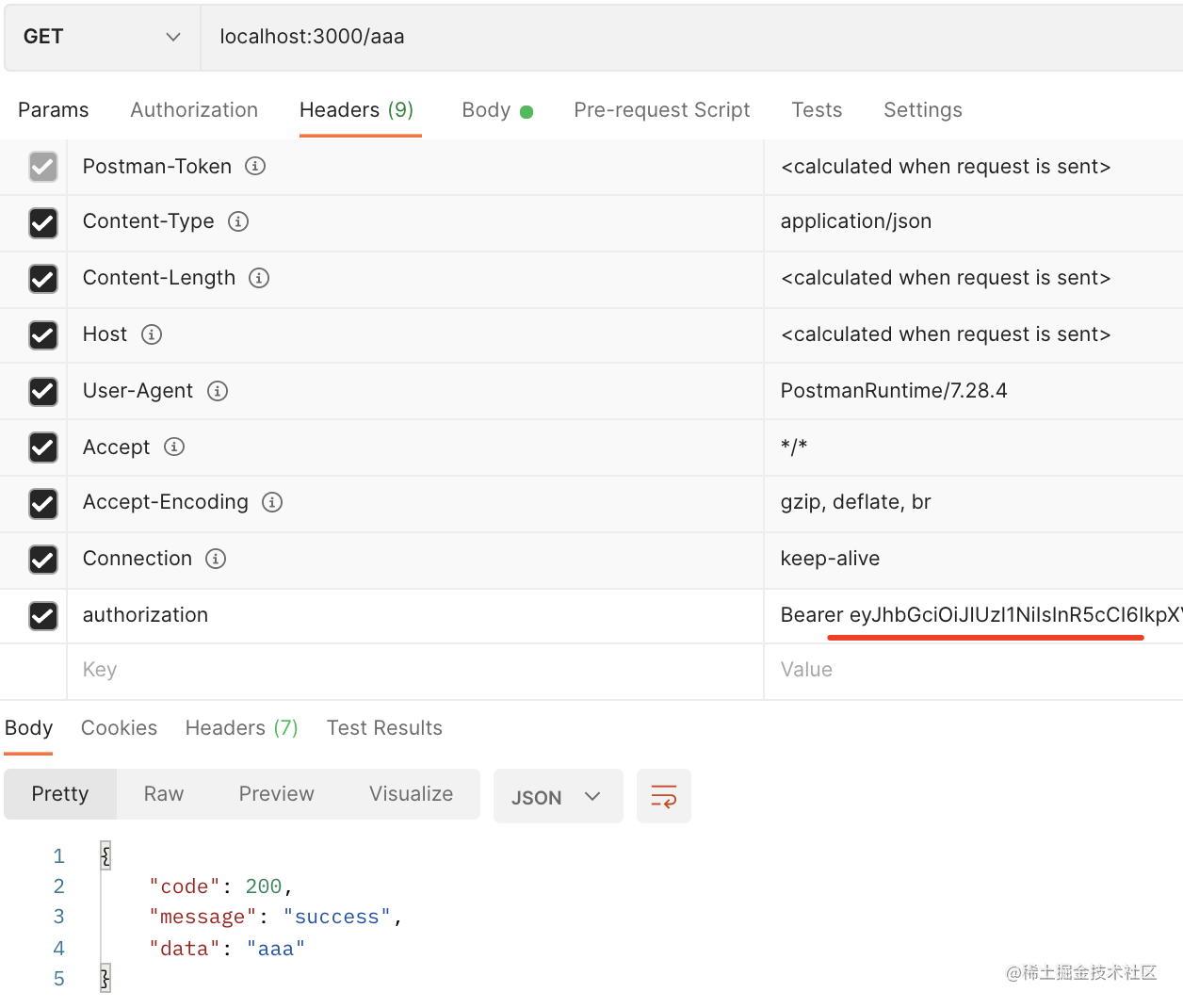Click info icon next to Content-Type
Viewport: 1183px width, 1008px height.
(x=238, y=221)
